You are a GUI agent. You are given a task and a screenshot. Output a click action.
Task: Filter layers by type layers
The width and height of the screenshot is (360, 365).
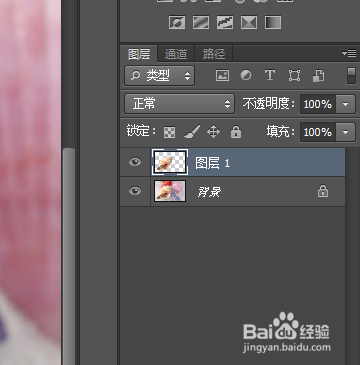[270, 75]
